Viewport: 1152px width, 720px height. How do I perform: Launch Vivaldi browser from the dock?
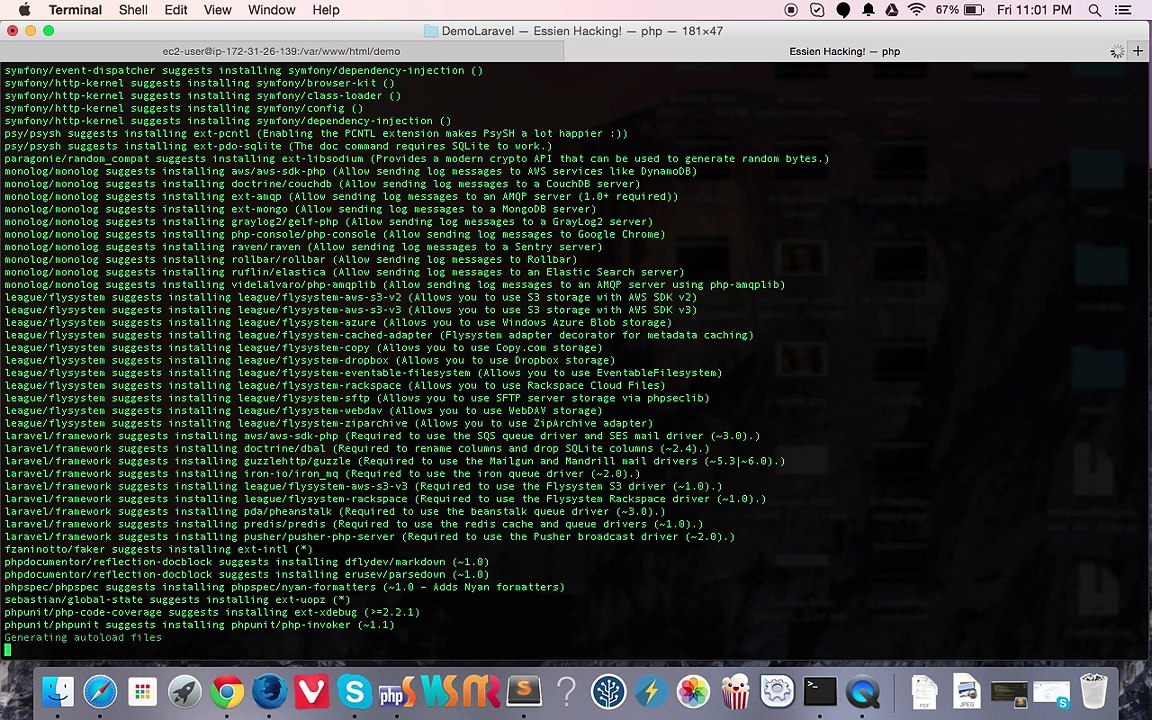pyautogui.click(x=312, y=691)
